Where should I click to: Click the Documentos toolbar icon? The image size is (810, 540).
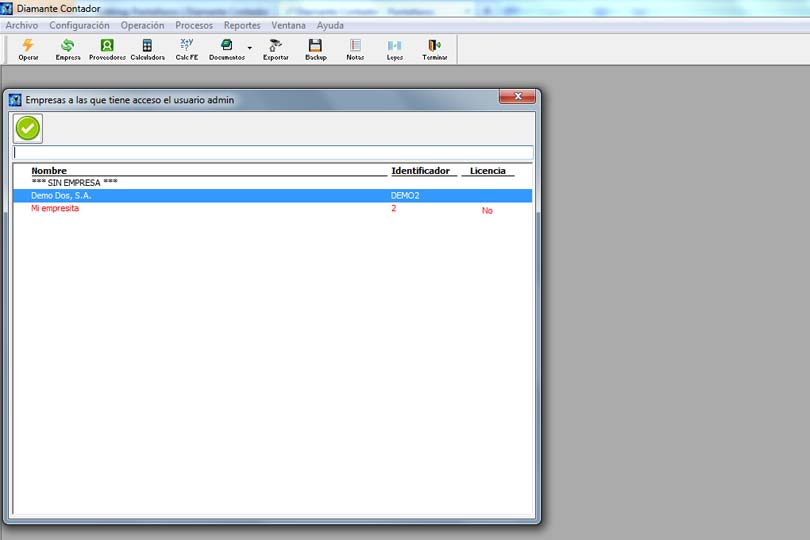[x=227, y=50]
